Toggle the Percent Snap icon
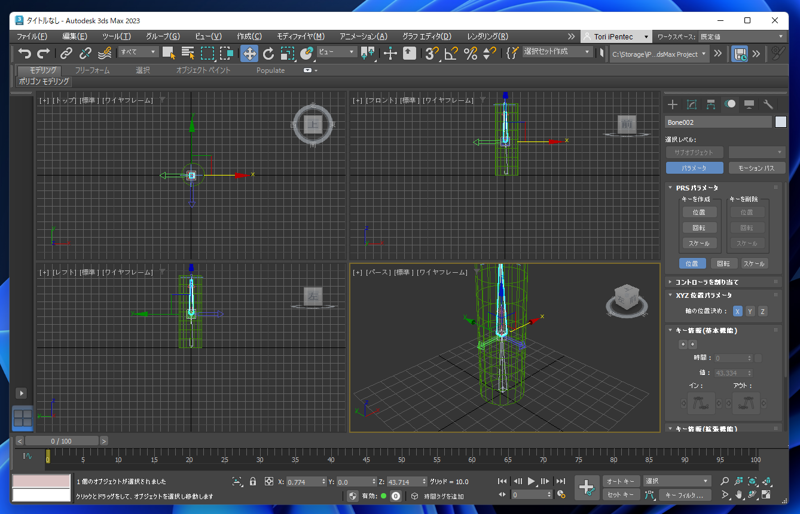 (470, 53)
